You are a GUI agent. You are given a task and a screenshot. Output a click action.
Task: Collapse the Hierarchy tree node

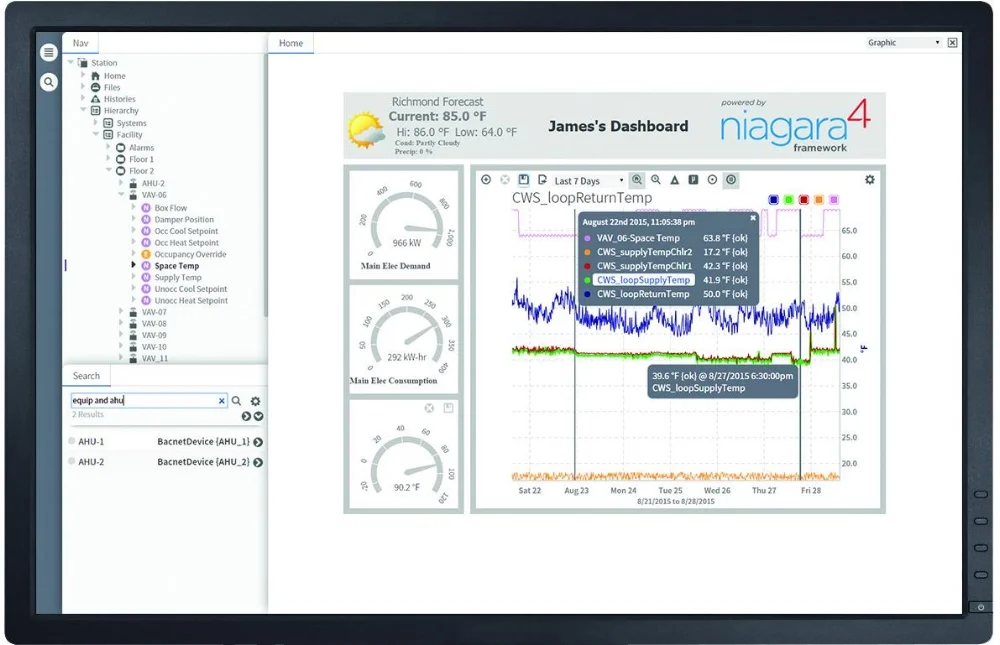coord(83,110)
